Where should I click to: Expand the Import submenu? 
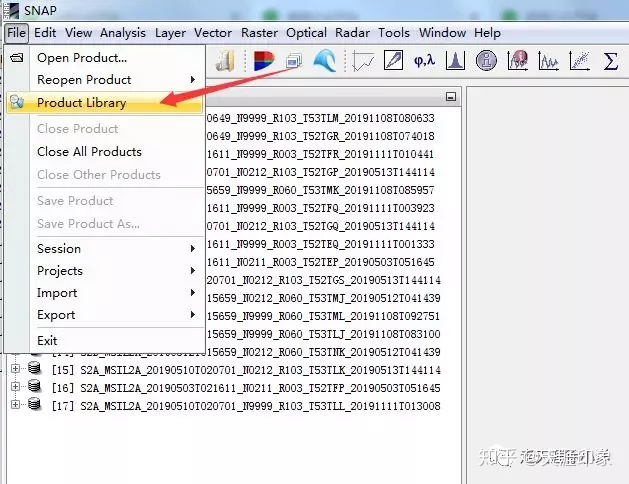(116, 293)
